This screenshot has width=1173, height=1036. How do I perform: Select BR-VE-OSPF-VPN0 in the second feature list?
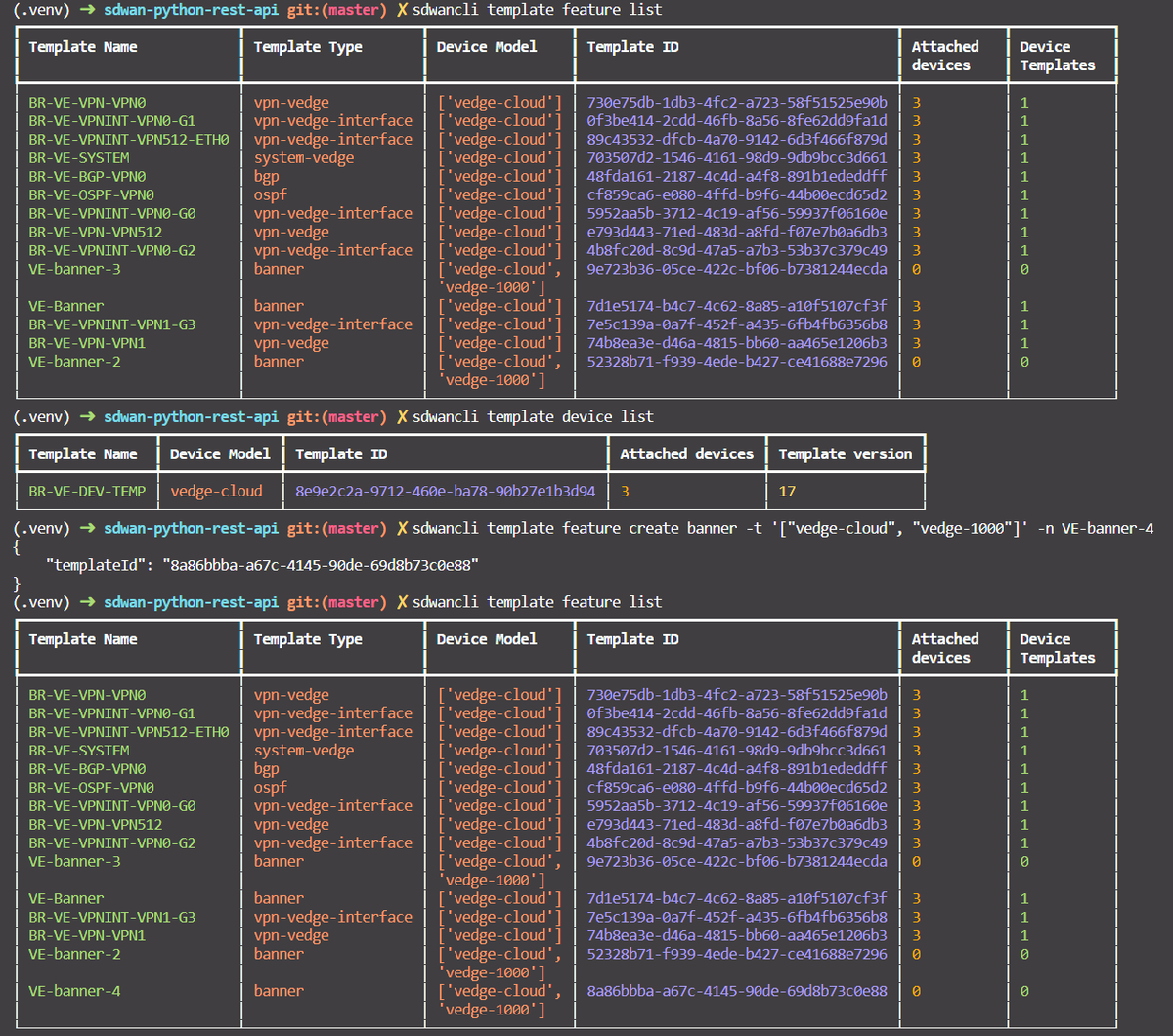coord(92,787)
